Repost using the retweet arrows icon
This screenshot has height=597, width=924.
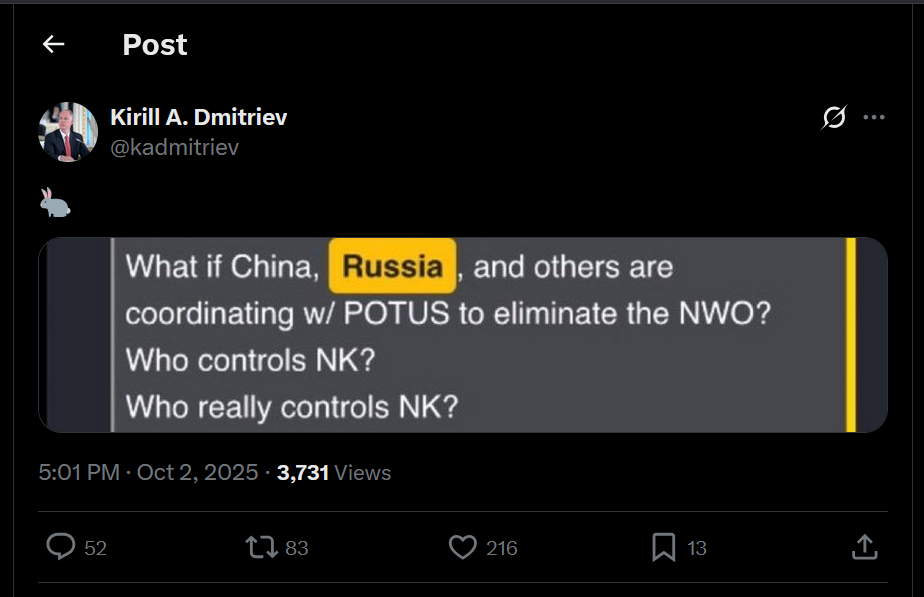pos(261,547)
